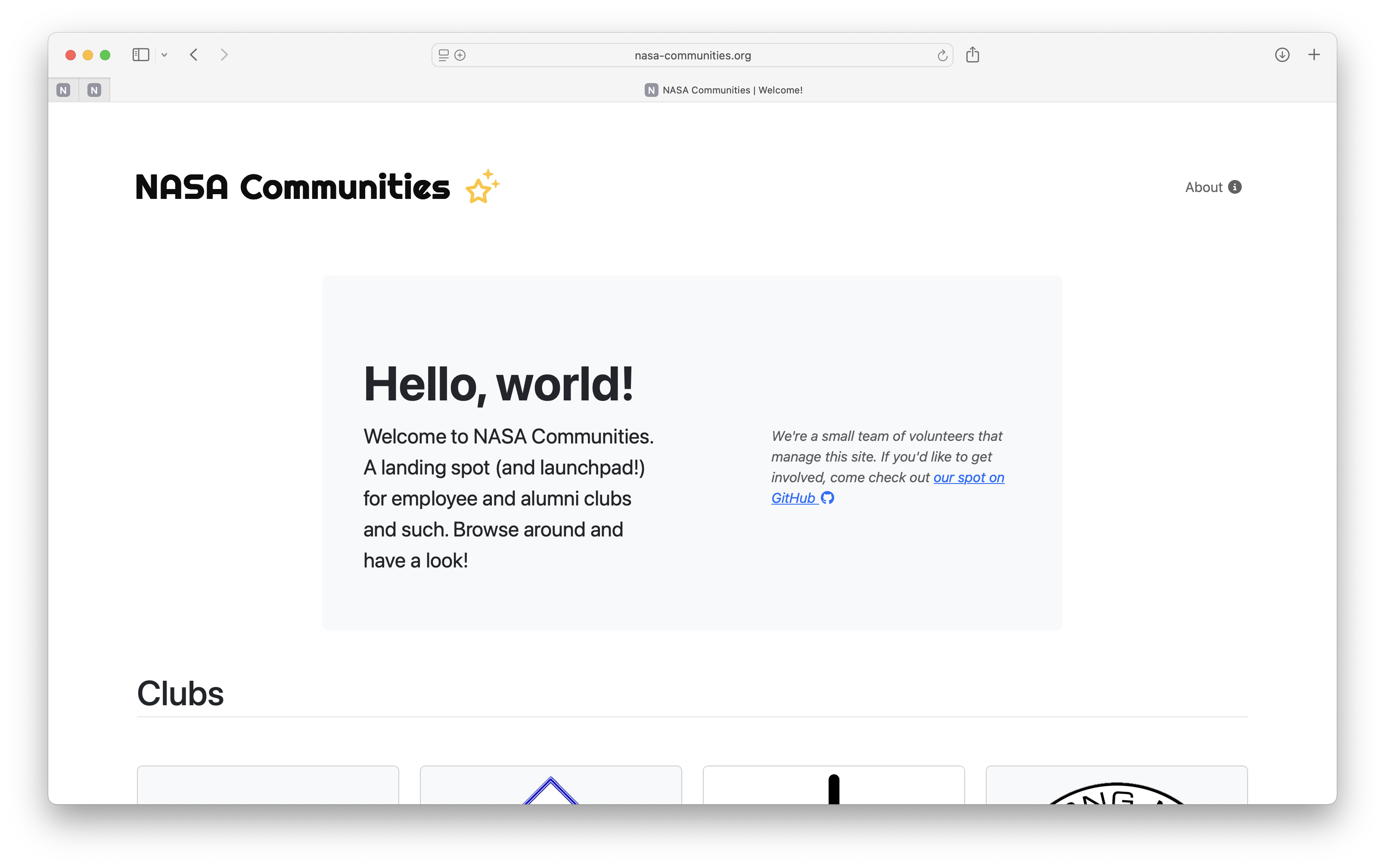Go forward to the next page

click(x=224, y=55)
